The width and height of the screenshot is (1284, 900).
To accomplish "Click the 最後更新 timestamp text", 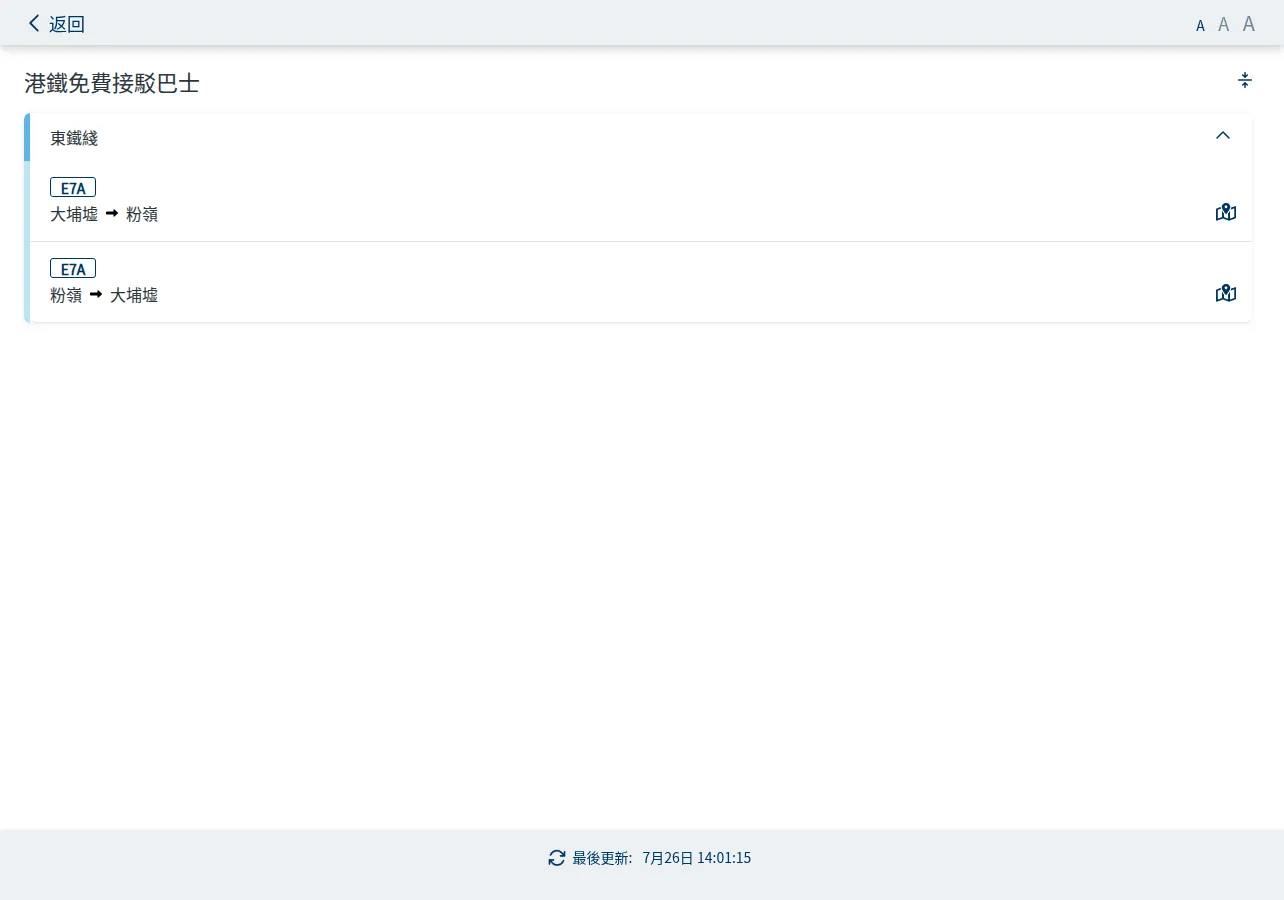I will click(x=662, y=858).
